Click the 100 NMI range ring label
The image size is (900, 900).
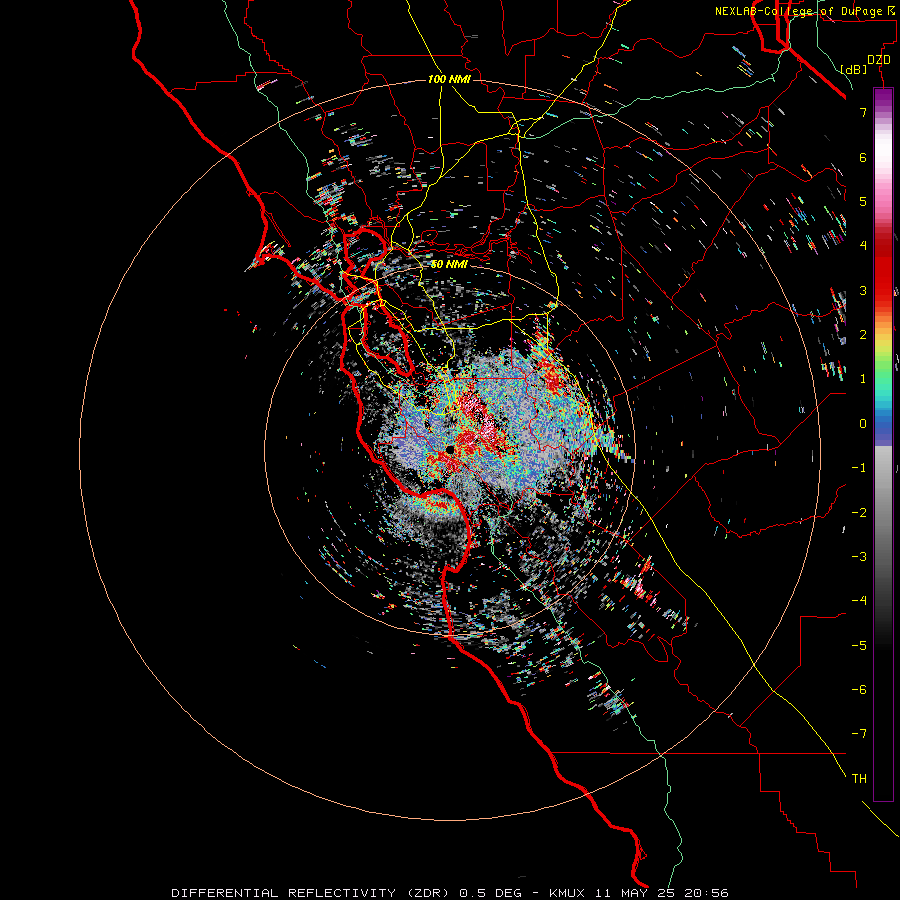(x=449, y=79)
